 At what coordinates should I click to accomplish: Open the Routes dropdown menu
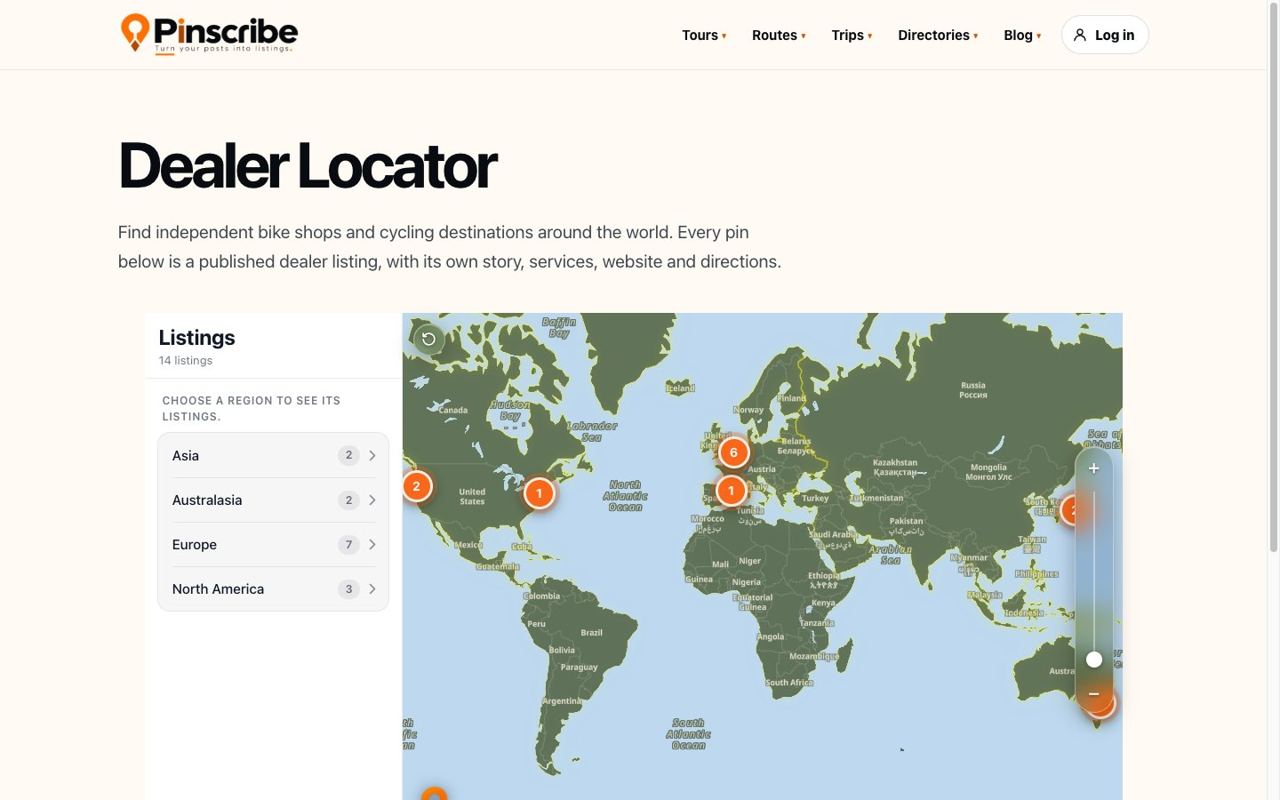point(778,35)
